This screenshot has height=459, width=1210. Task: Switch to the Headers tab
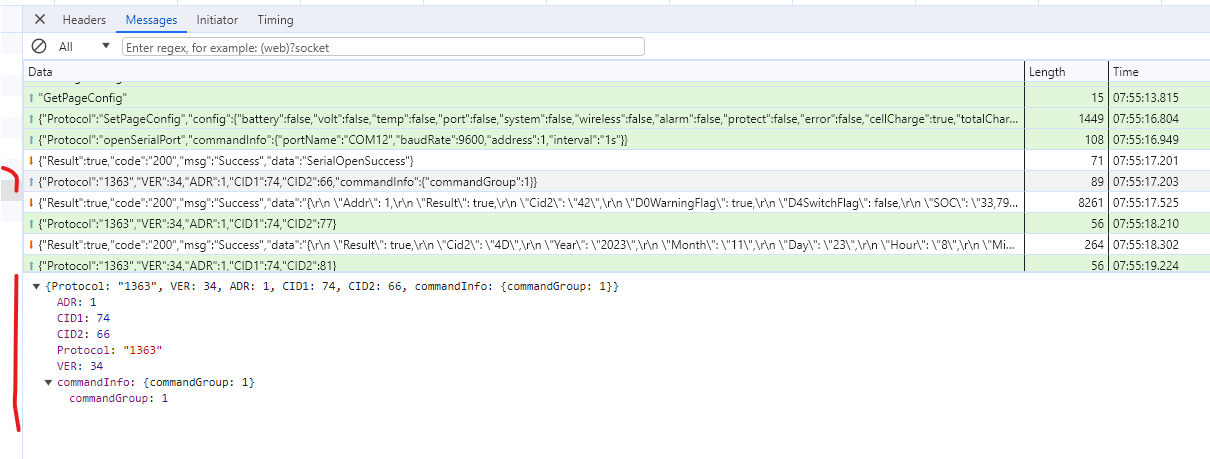pyautogui.click(x=84, y=20)
